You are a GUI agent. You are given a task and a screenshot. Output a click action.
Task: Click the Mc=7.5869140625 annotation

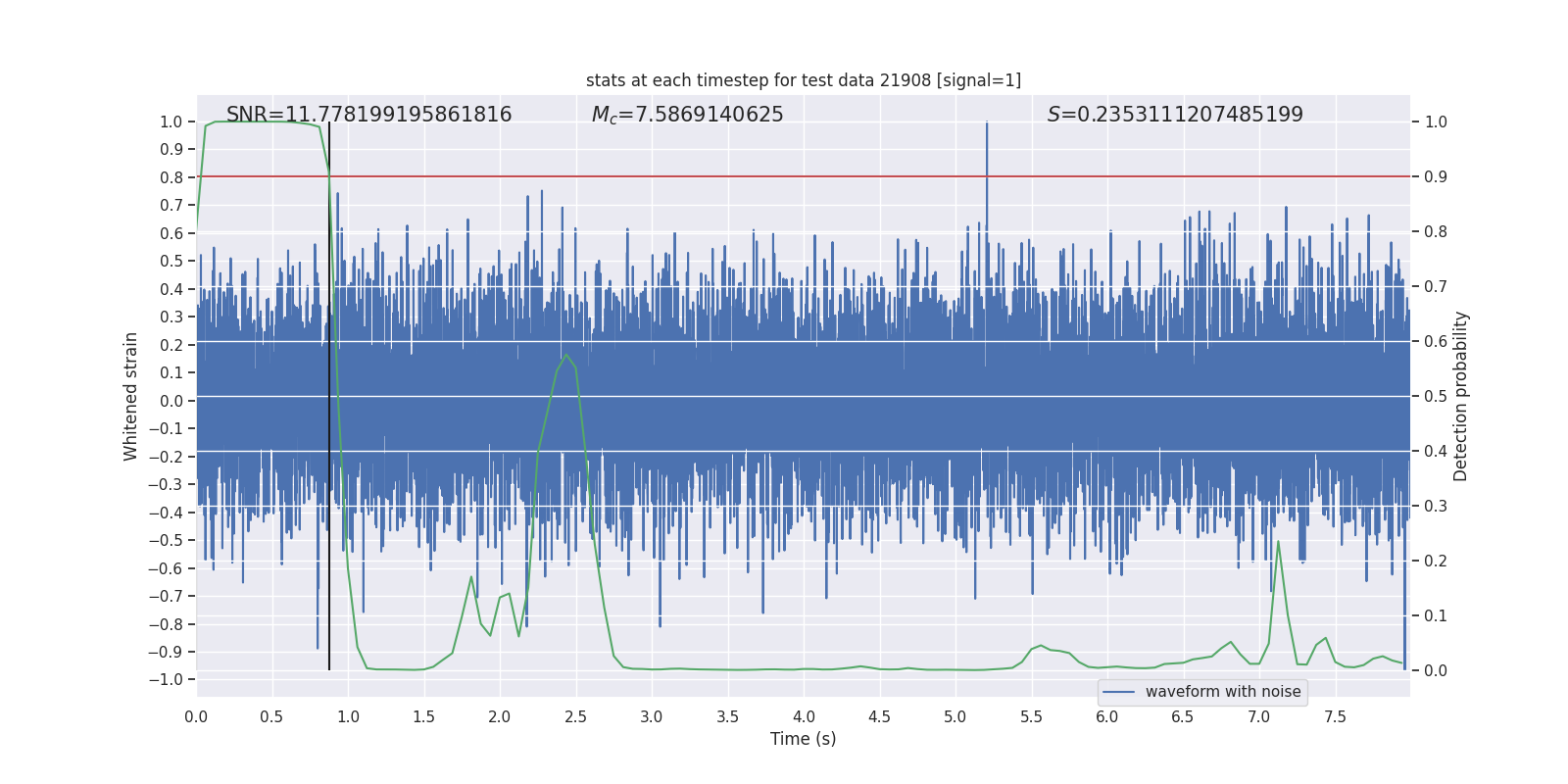[x=687, y=115]
